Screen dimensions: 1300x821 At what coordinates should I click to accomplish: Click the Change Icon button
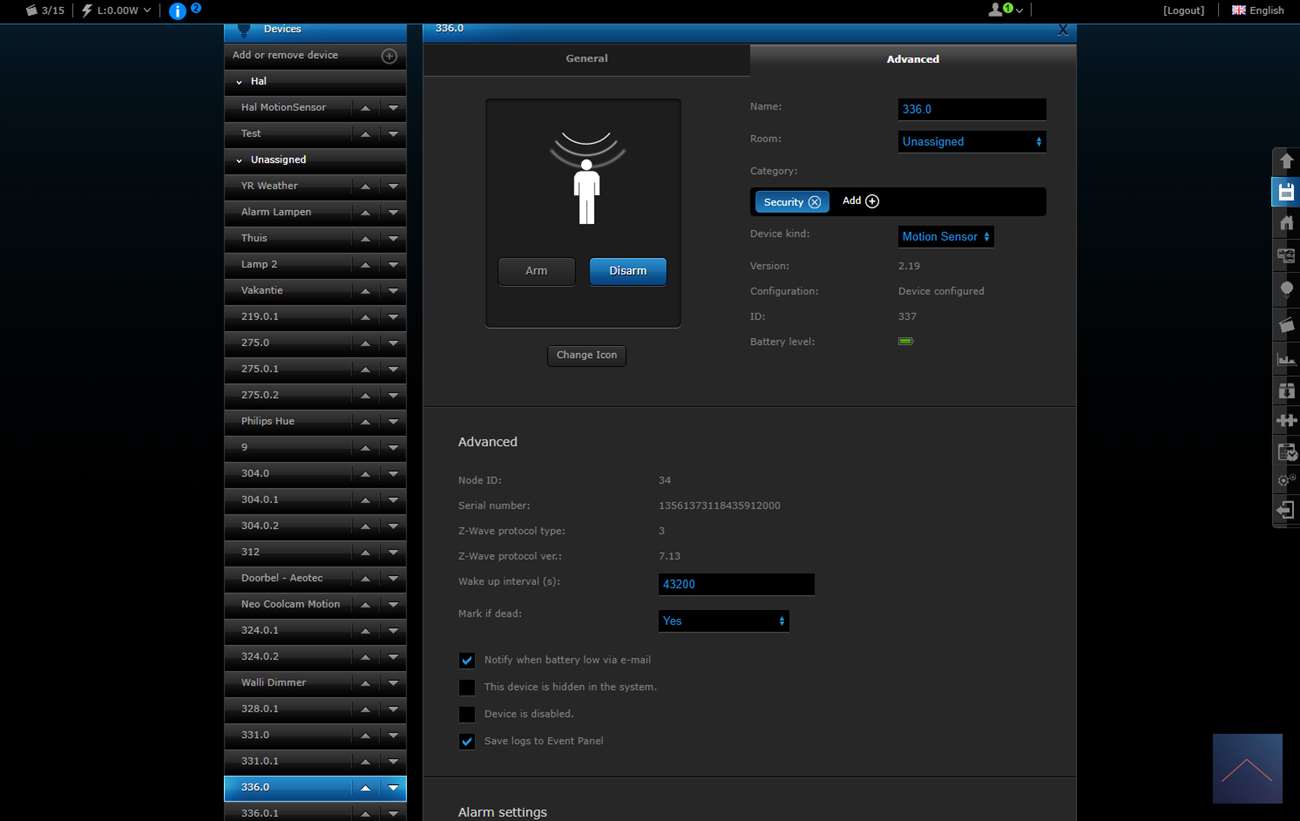click(x=586, y=355)
